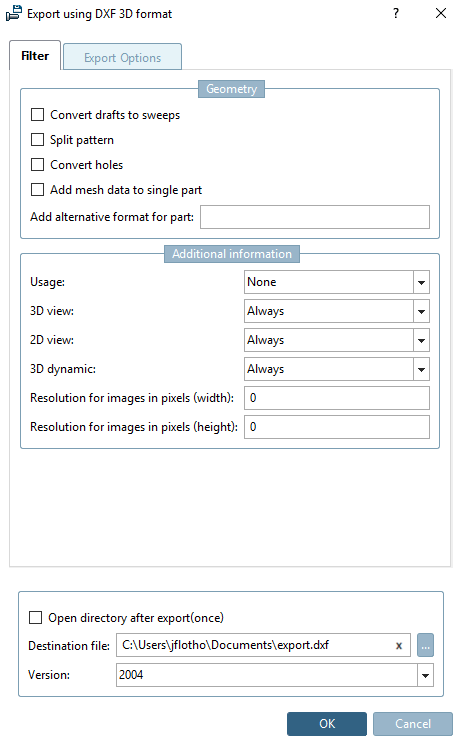
Task: Confirm export with OK button
Action: coord(327,724)
